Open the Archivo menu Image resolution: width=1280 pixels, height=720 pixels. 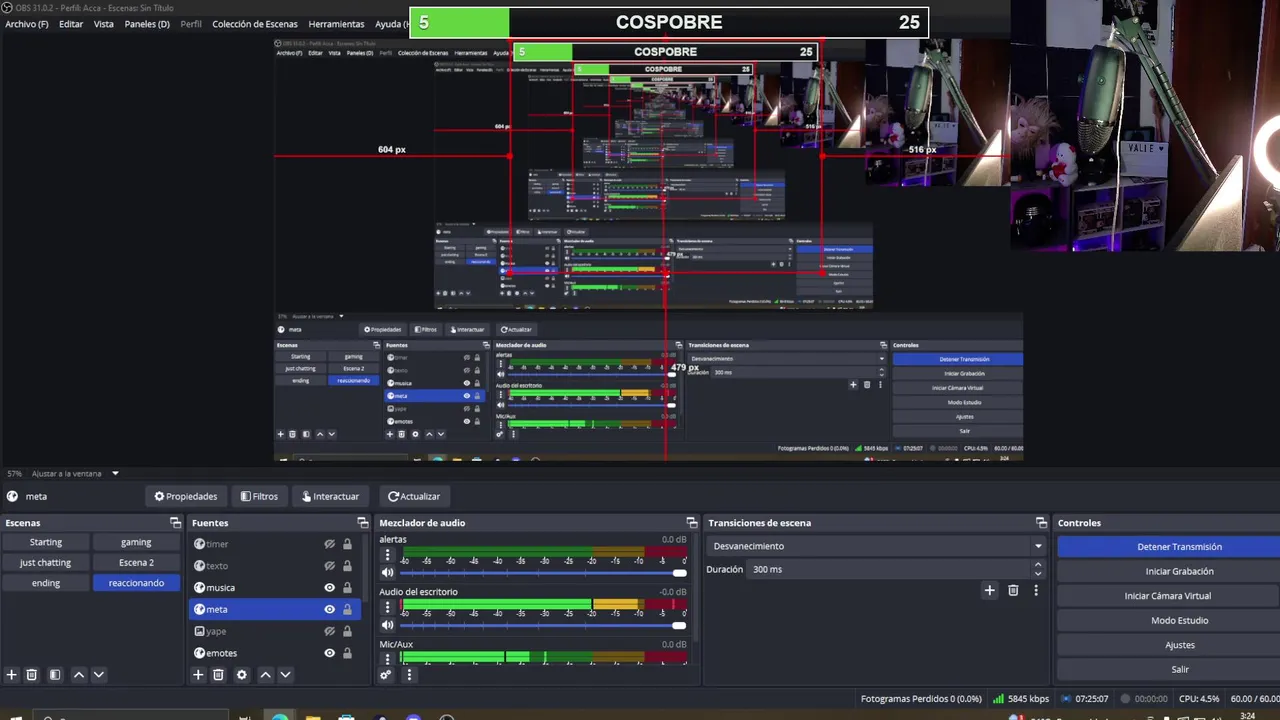27,24
